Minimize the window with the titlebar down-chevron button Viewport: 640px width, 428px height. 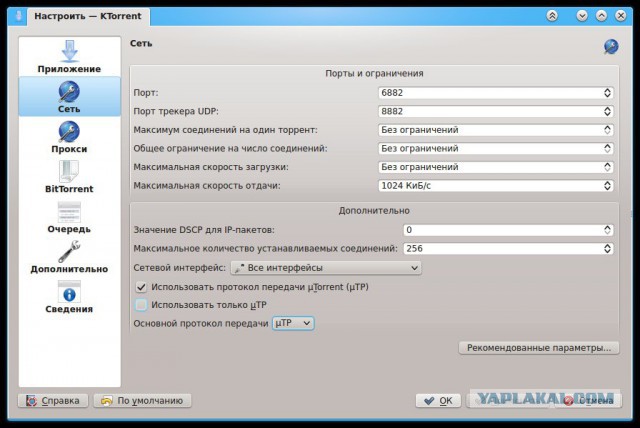[x=582, y=16]
